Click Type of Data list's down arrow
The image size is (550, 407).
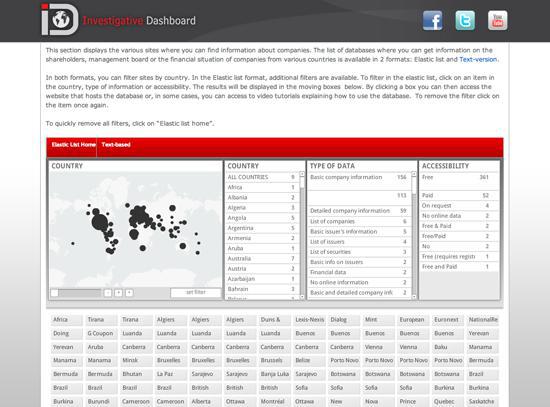414,297
